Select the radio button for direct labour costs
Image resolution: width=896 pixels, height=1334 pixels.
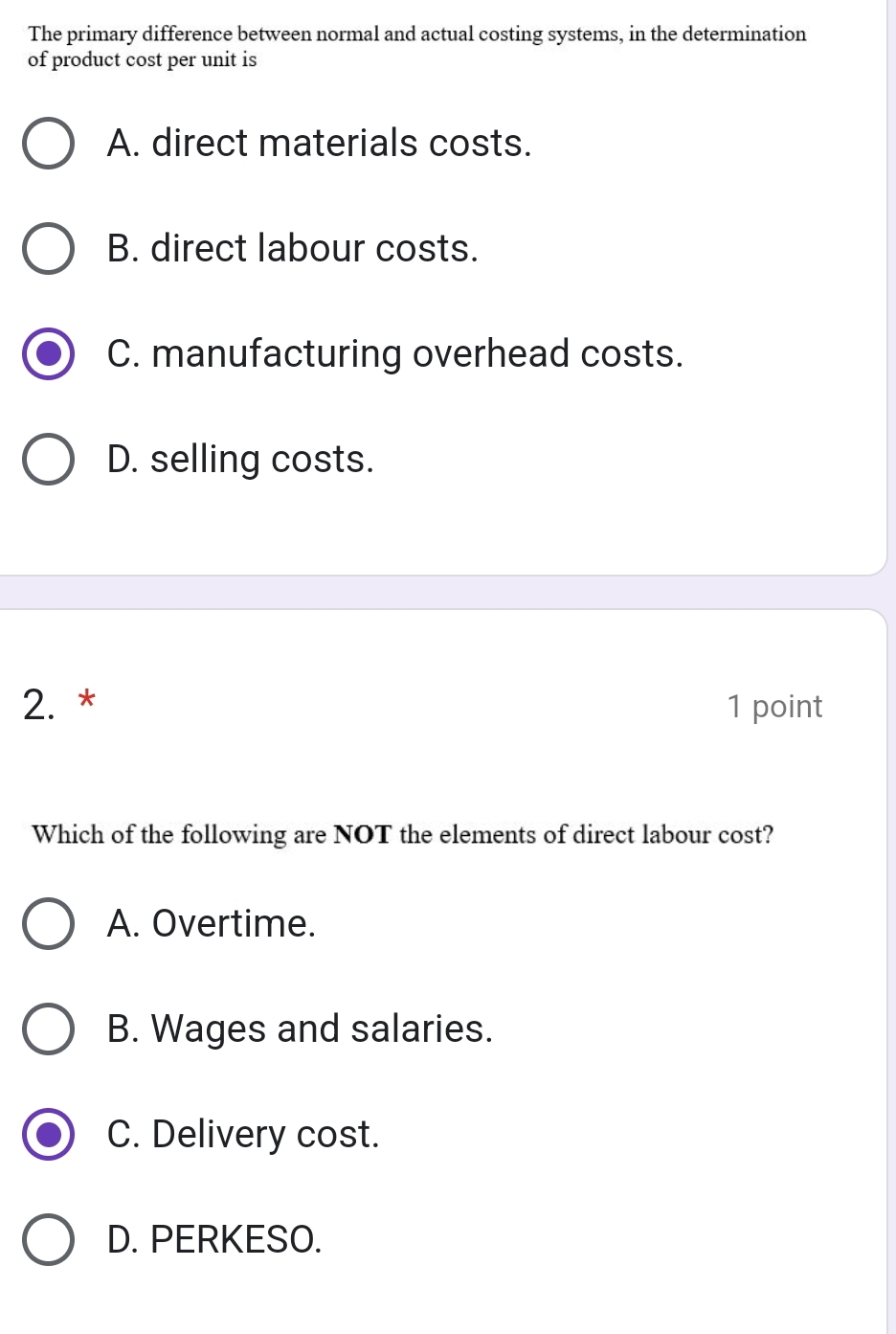(x=48, y=249)
